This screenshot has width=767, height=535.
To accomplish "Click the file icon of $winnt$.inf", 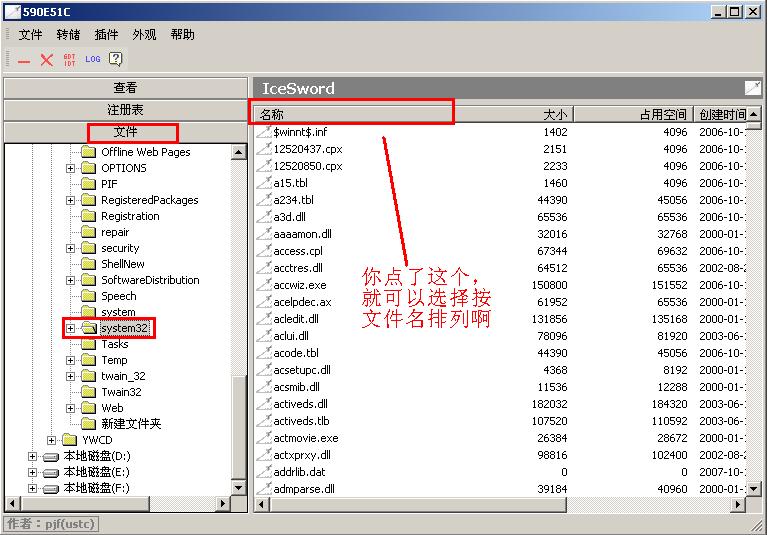I will point(264,132).
